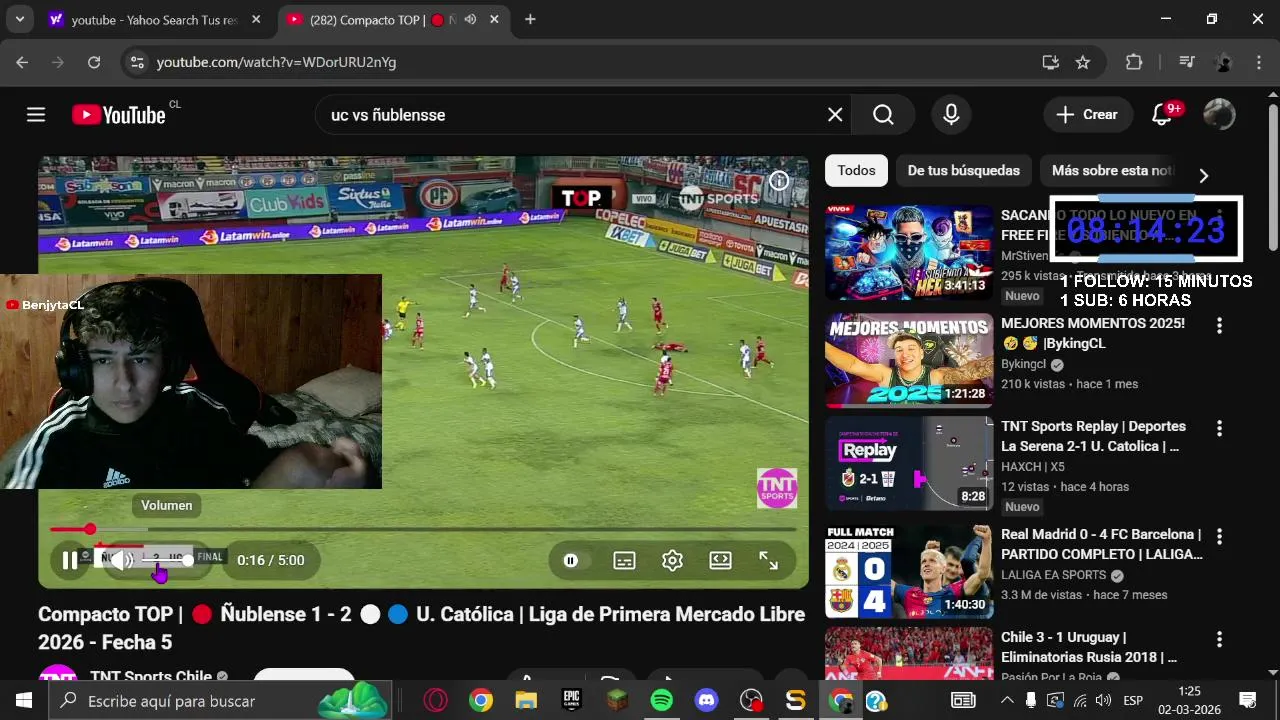
Task: Open the Crear upload menu
Action: [1088, 115]
